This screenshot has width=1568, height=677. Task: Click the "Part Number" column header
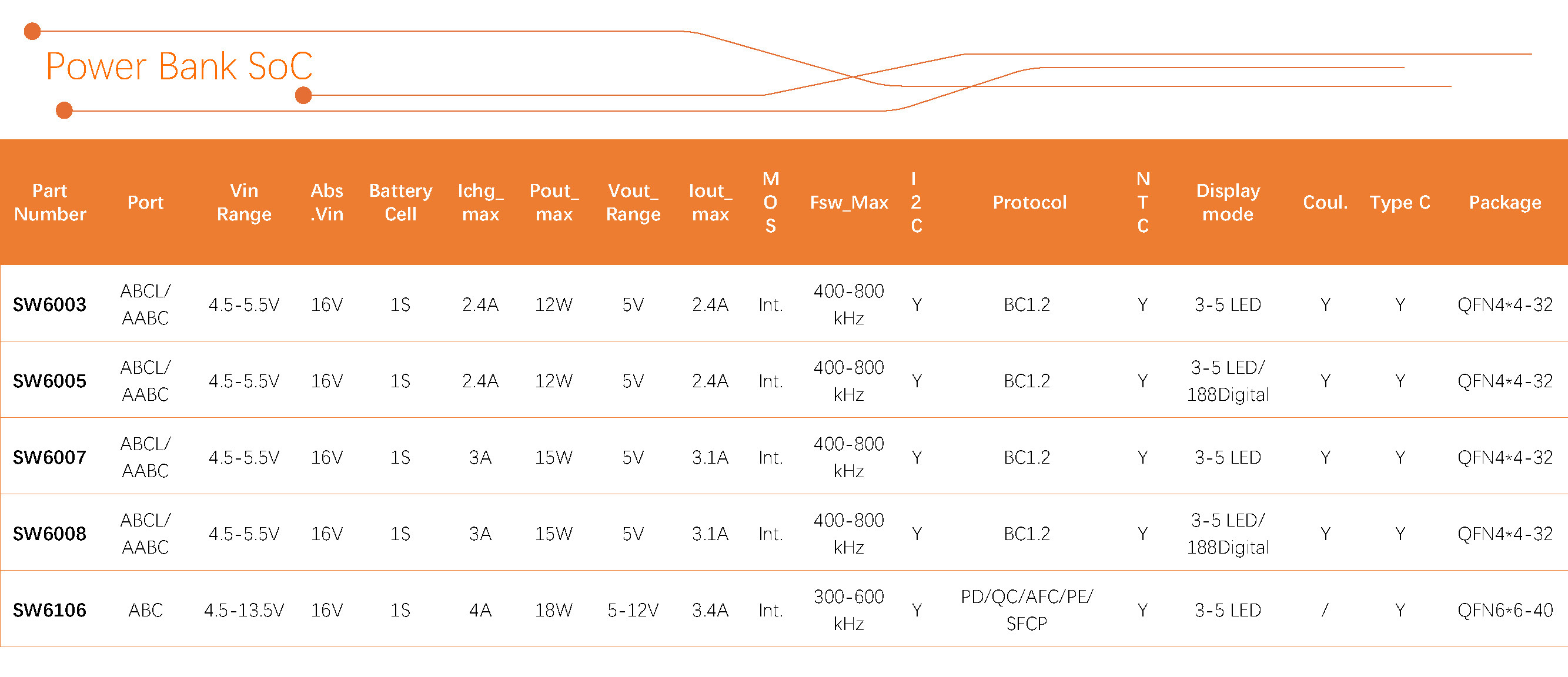[50, 203]
